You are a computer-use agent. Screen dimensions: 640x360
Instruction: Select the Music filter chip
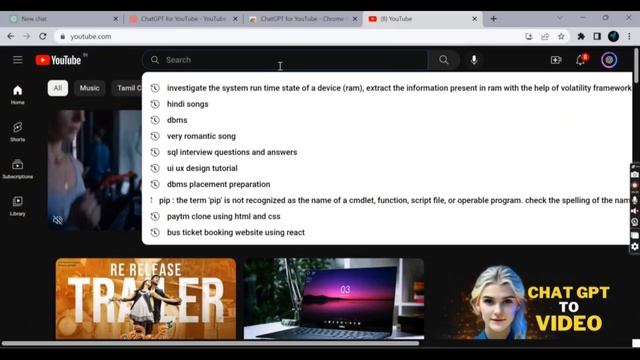[89, 88]
